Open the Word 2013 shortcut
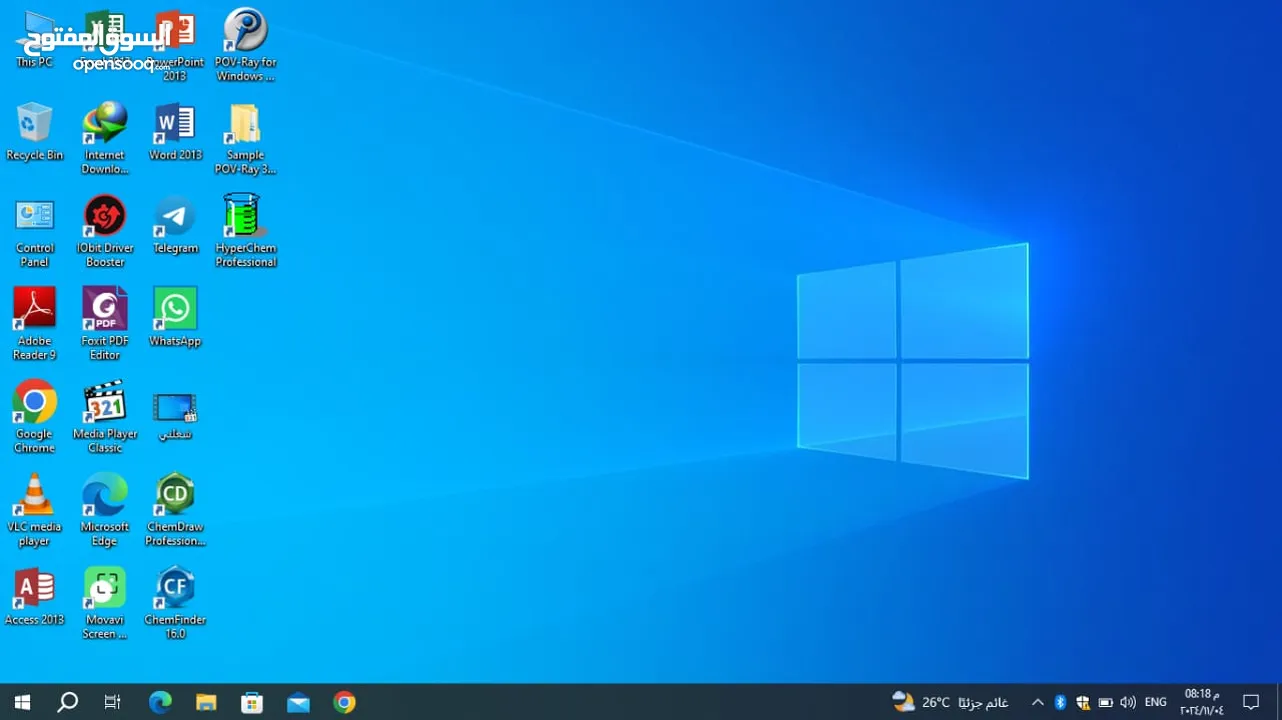This screenshot has width=1282, height=720. [175, 131]
